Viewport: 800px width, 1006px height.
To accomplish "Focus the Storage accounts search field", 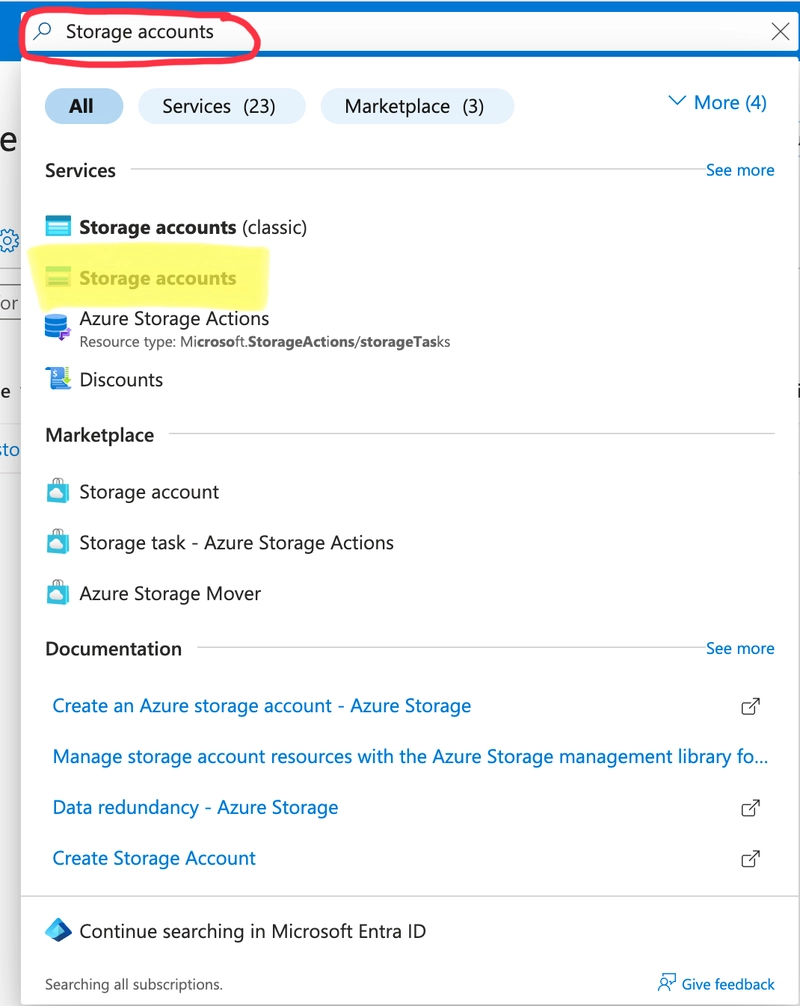I will [411, 31].
